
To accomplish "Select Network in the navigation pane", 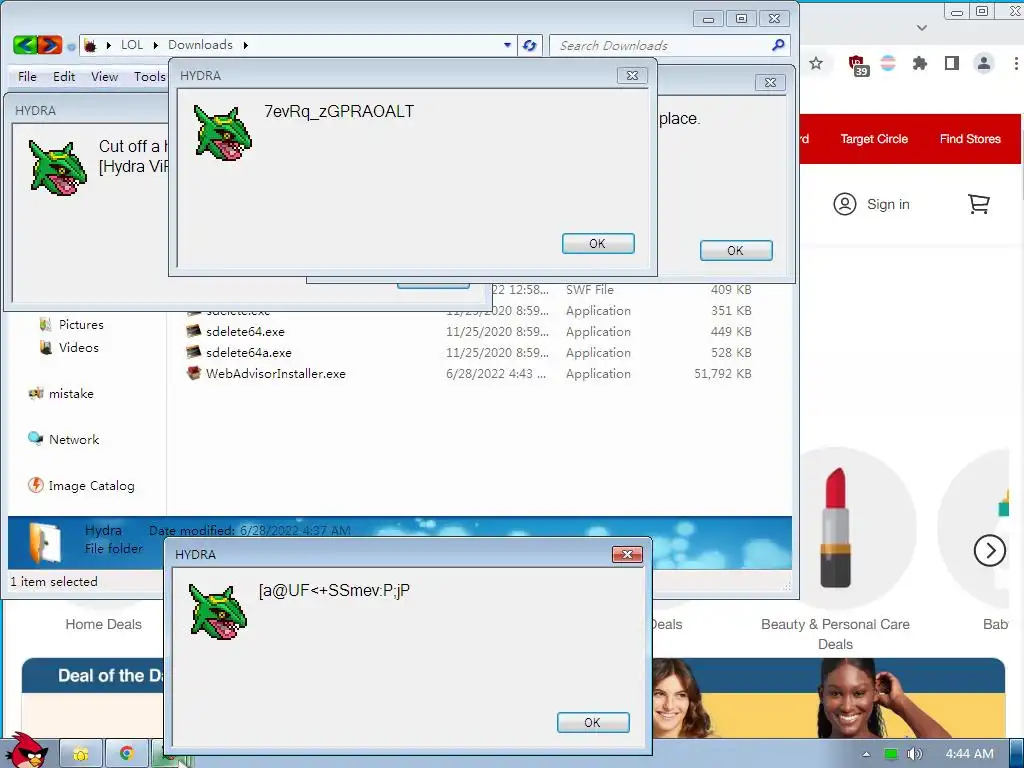I will click(74, 440).
